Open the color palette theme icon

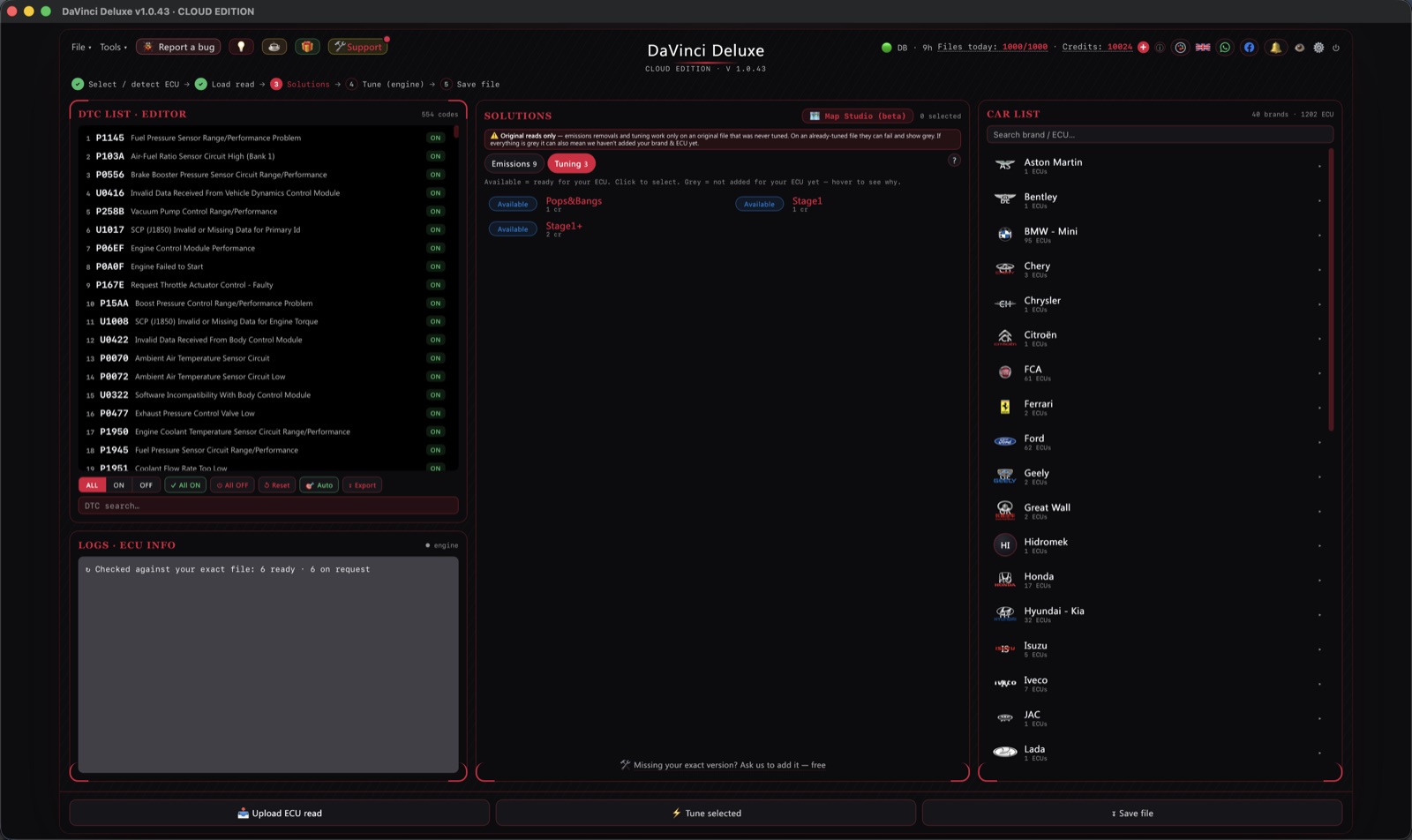coord(1180,48)
